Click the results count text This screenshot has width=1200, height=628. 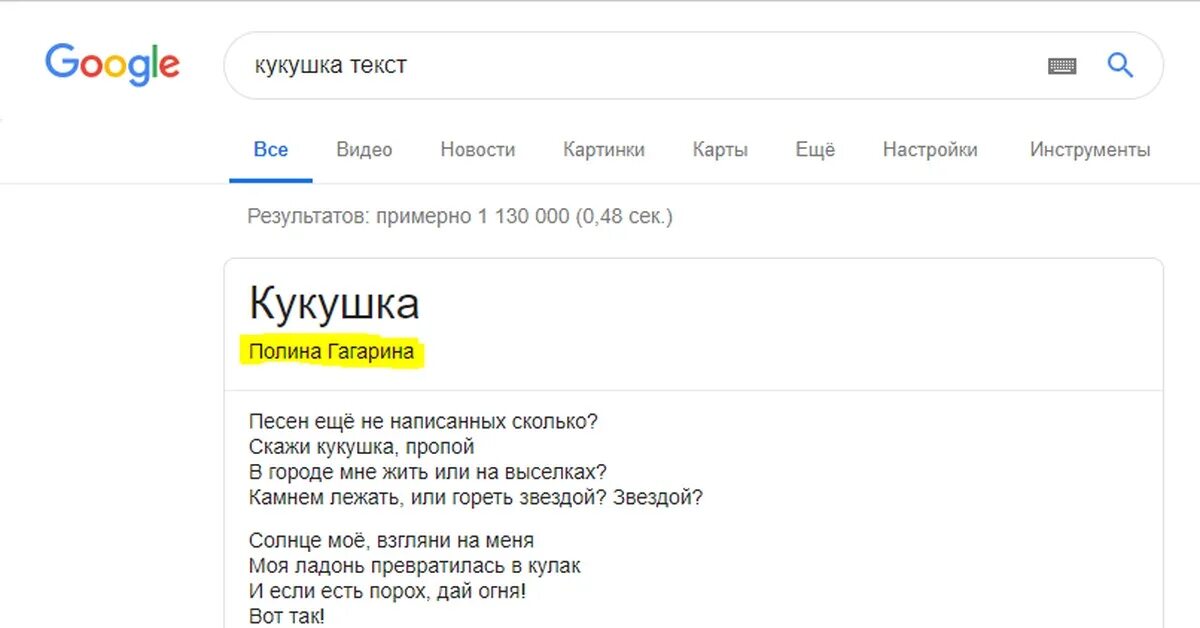[x=460, y=216]
